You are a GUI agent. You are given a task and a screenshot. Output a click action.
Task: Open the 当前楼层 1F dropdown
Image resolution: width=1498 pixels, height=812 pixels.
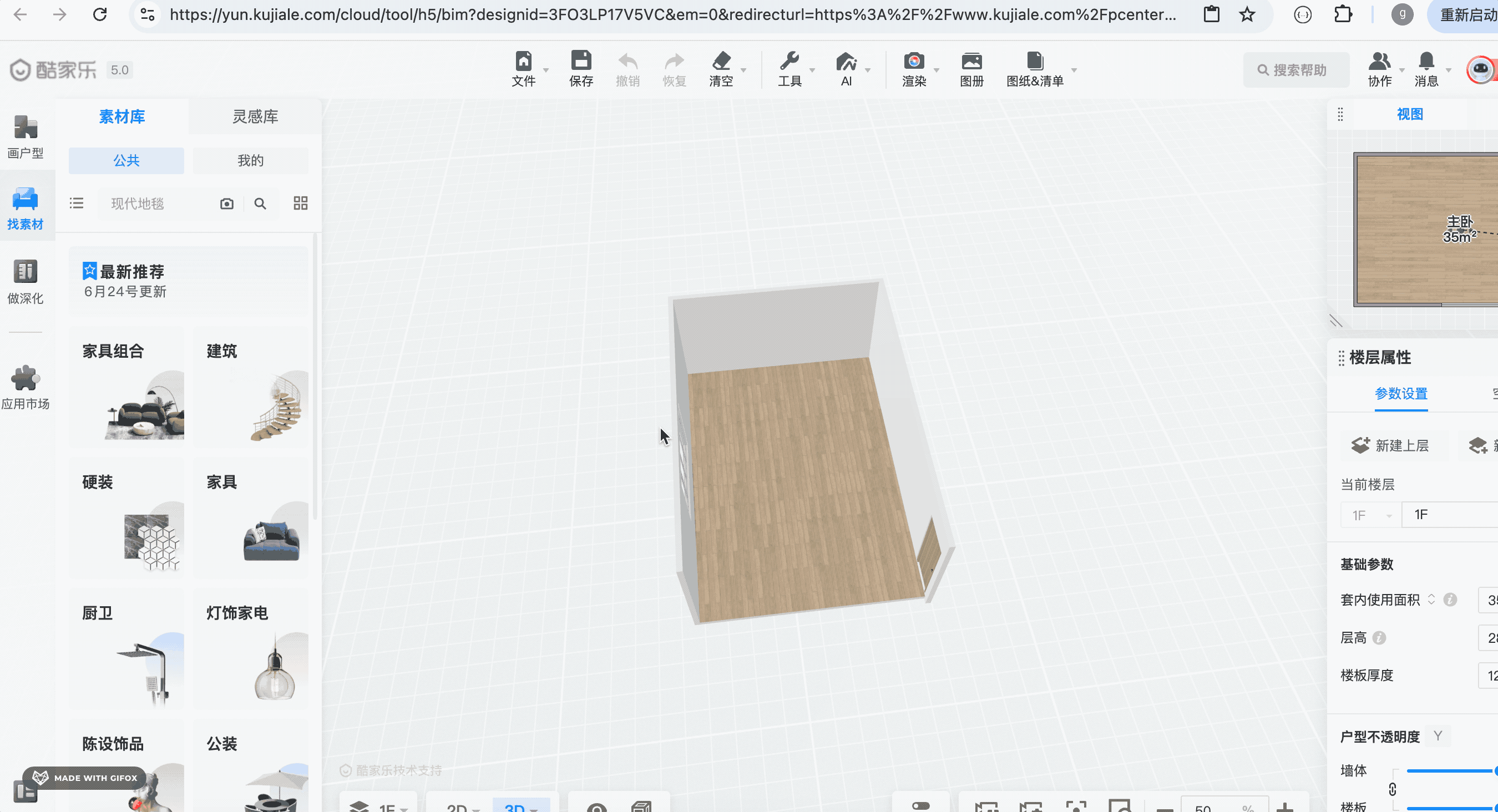pos(1370,515)
